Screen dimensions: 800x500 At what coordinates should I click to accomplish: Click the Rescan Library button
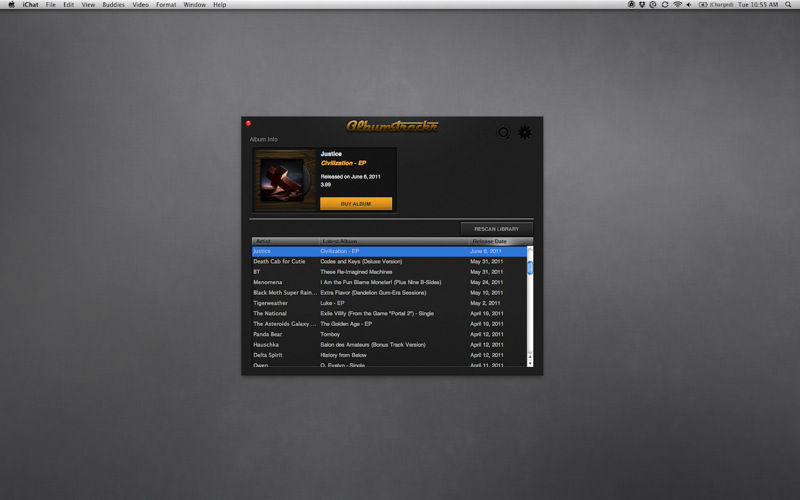point(496,229)
